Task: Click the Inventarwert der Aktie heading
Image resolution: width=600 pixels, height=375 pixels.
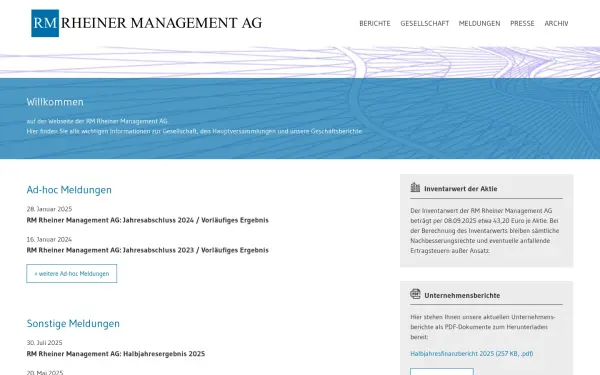Action: (x=461, y=189)
